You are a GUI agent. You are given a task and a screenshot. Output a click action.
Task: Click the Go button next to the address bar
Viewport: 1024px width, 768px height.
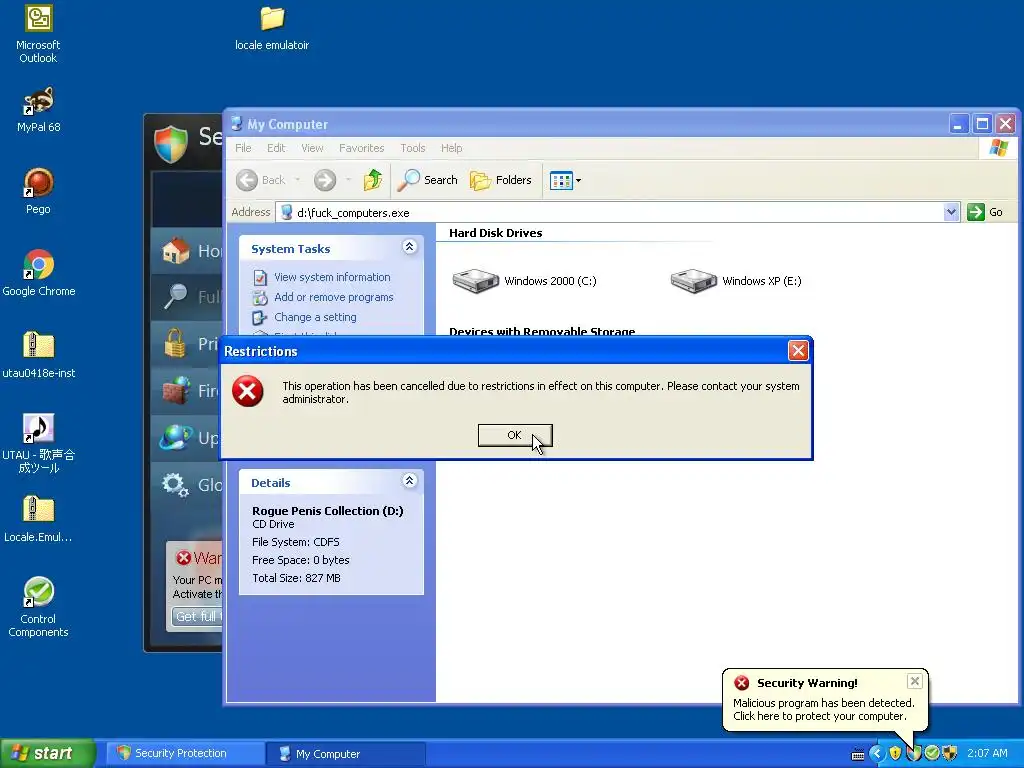(x=985, y=212)
